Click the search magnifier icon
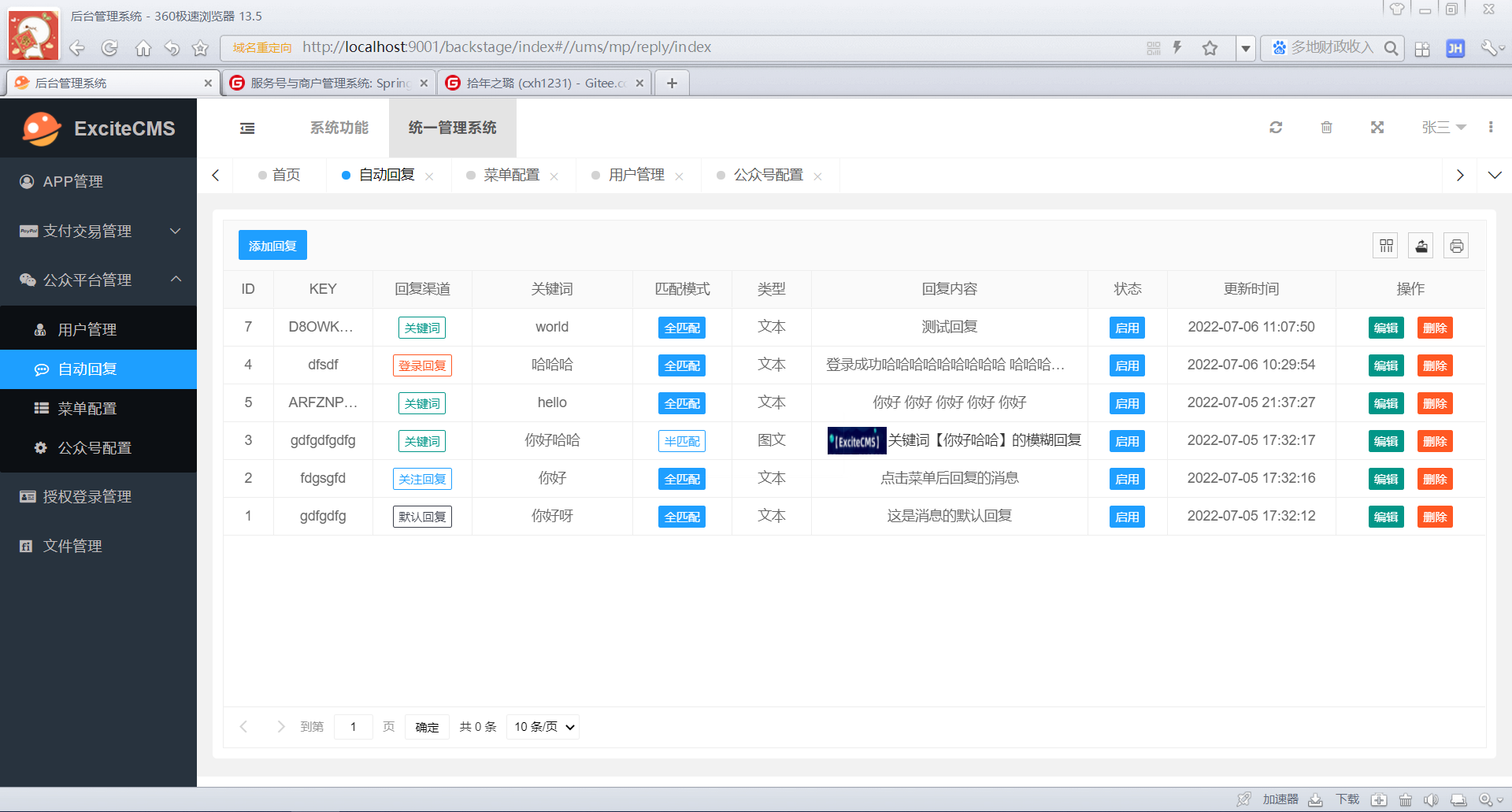 click(1392, 48)
